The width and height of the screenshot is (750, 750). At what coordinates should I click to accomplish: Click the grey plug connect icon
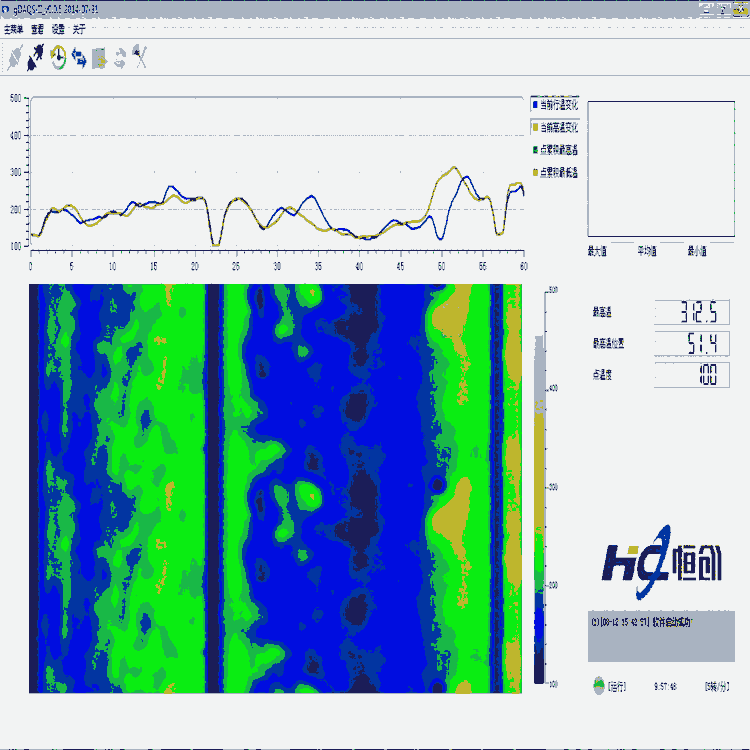(15, 59)
